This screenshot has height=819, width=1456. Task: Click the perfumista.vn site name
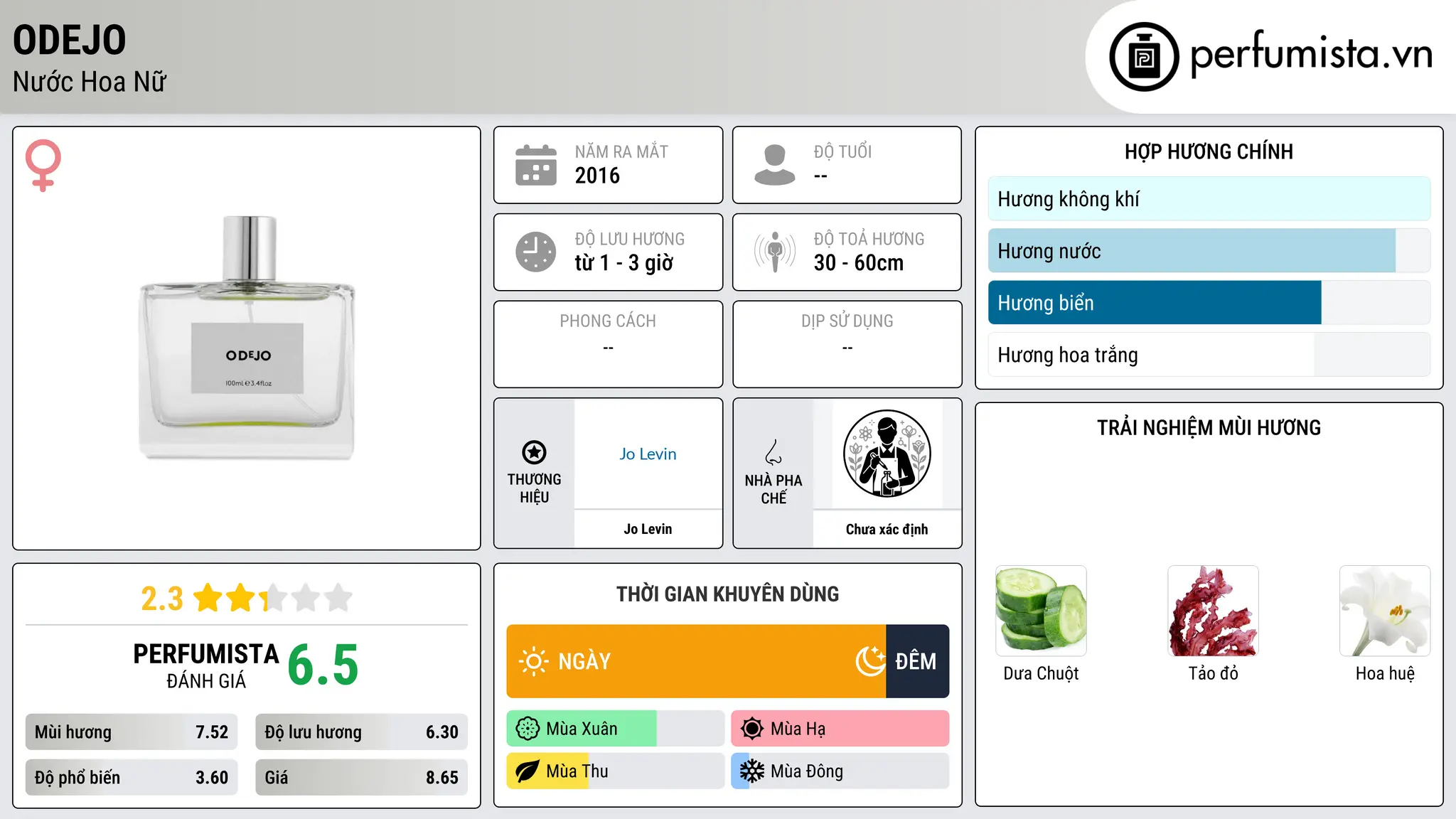click(x=1311, y=53)
